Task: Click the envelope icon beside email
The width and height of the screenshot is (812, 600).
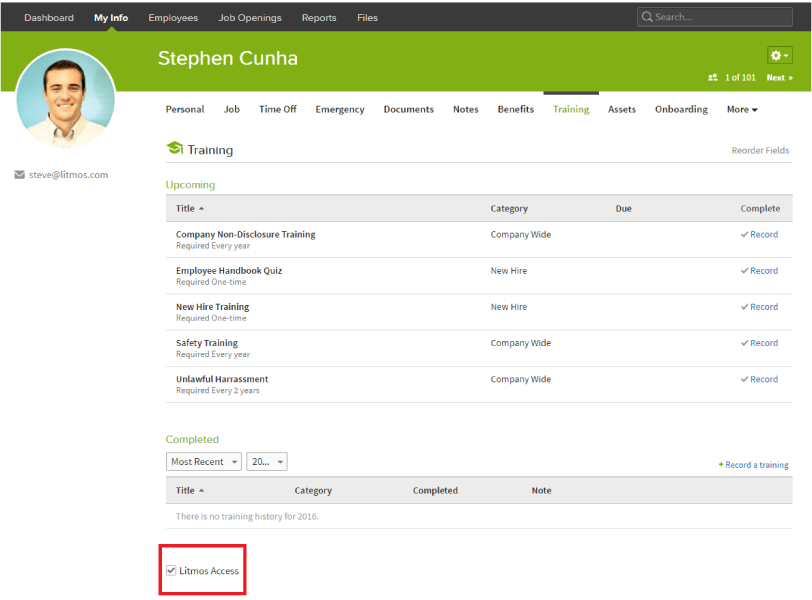Action: point(20,175)
